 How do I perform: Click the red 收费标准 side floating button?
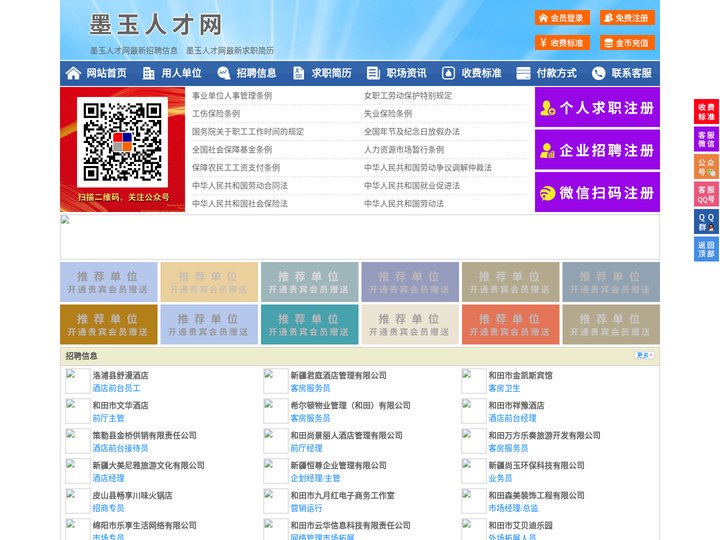pyautogui.click(x=706, y=112)
